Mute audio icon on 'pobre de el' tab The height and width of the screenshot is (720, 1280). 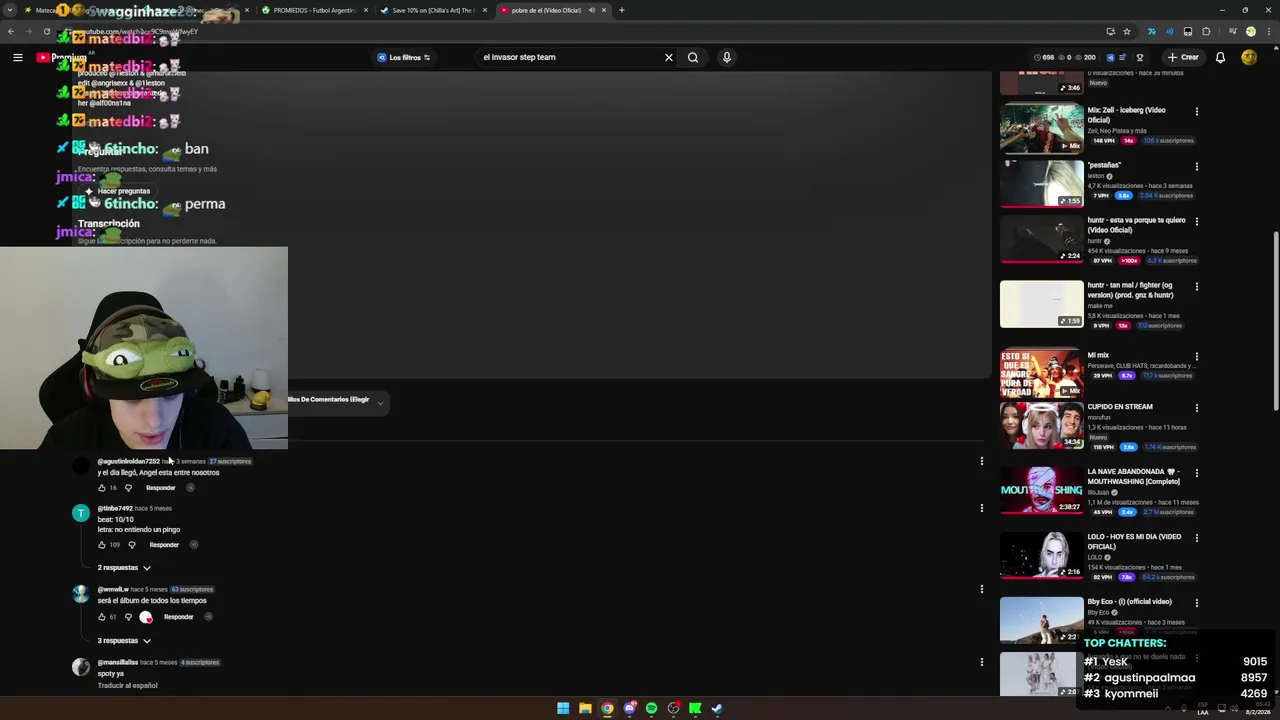591,10
